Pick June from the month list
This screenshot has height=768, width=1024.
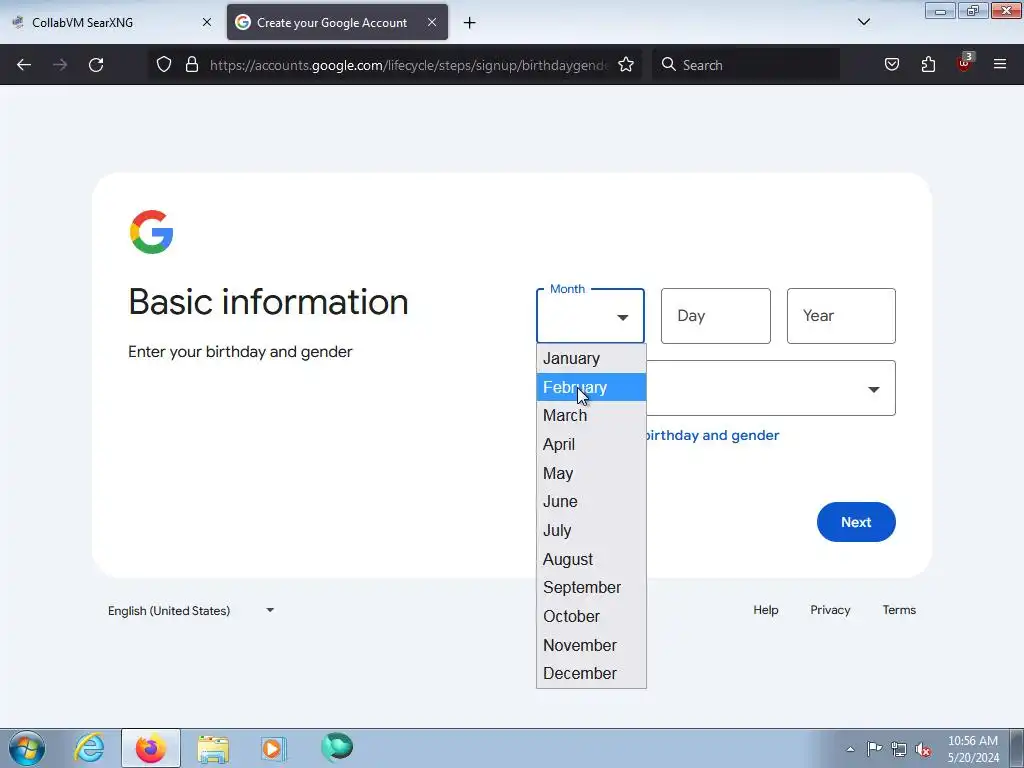591,502
